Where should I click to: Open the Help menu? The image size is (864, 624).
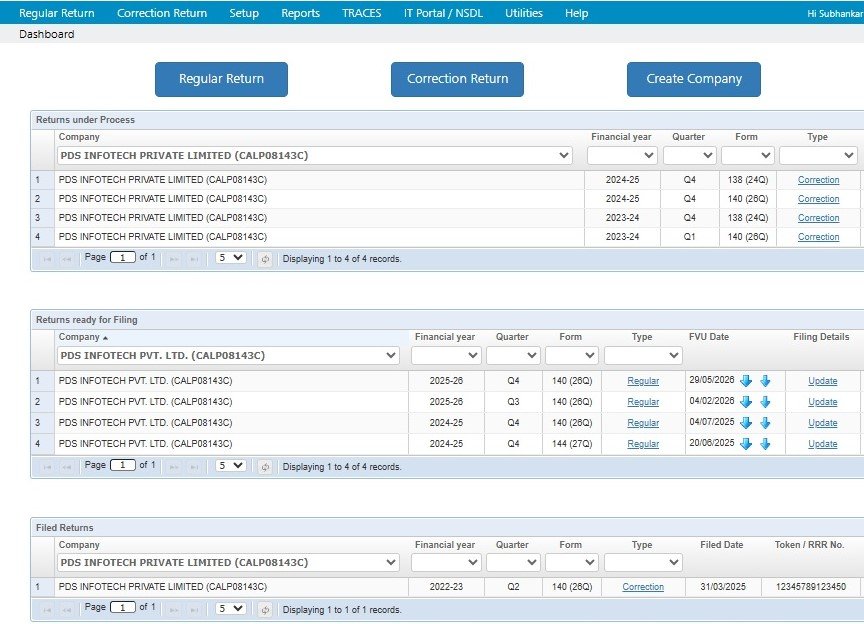576,13
